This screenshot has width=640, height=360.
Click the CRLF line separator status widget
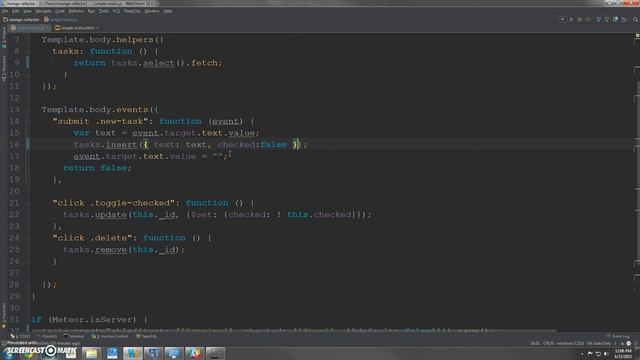point(549,343)
